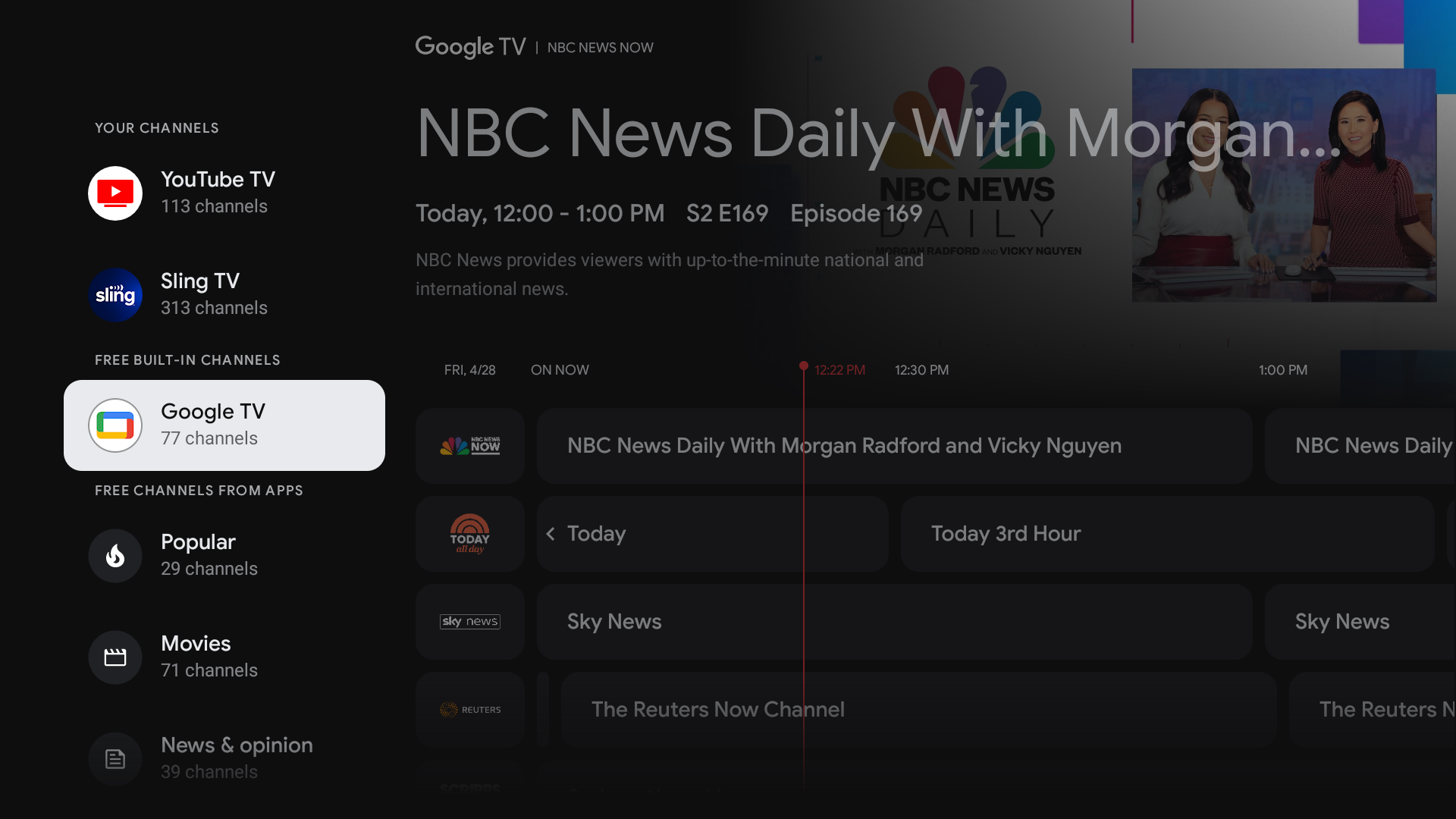The width and height of the screenshot is (1456, 819).
Task: Open the NBC News Daily preview thumbnail
Action: click(x=1283, y=185)
